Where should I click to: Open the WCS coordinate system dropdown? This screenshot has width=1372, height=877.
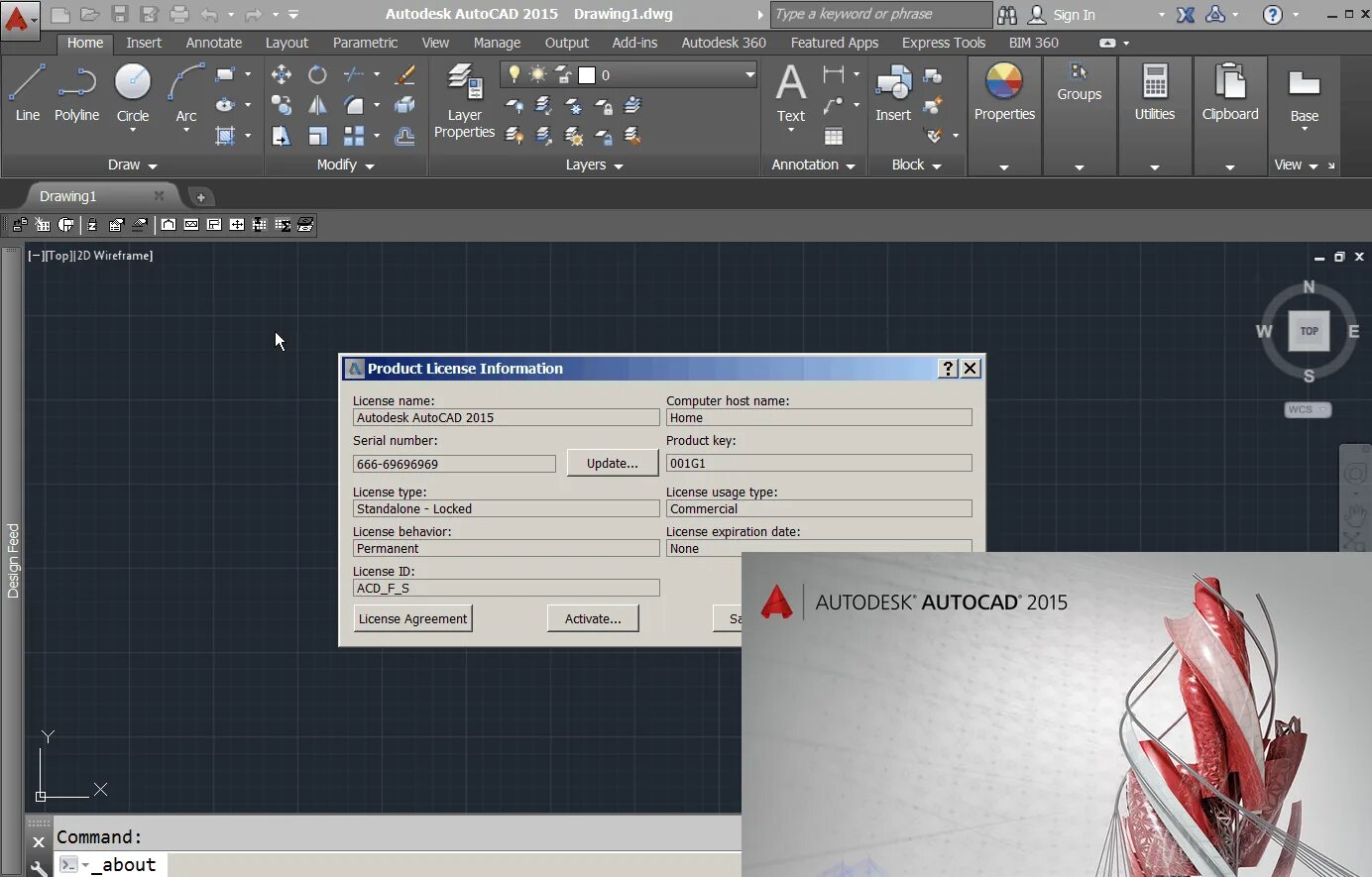pyautogui.click(x=1309, y=409)
